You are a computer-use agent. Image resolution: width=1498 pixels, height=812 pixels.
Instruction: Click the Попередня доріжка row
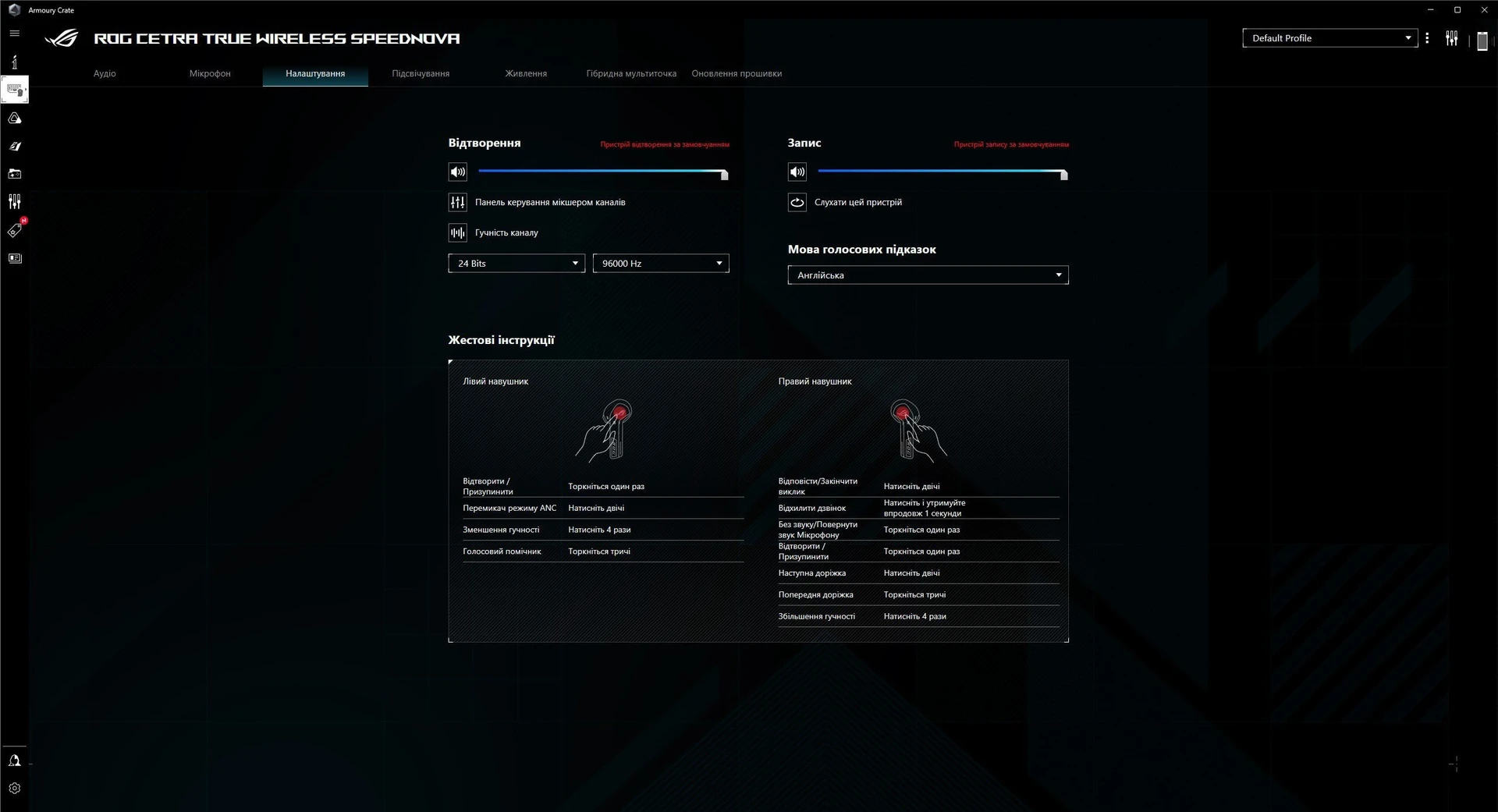918,595
